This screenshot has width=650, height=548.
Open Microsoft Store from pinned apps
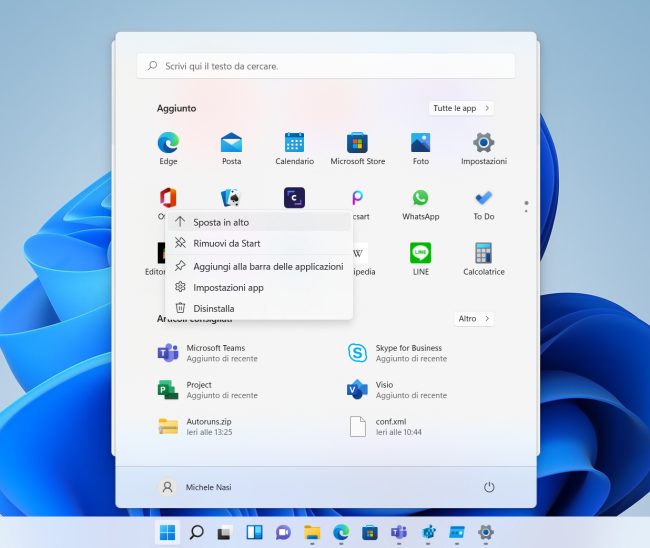[x=357, y=148]
